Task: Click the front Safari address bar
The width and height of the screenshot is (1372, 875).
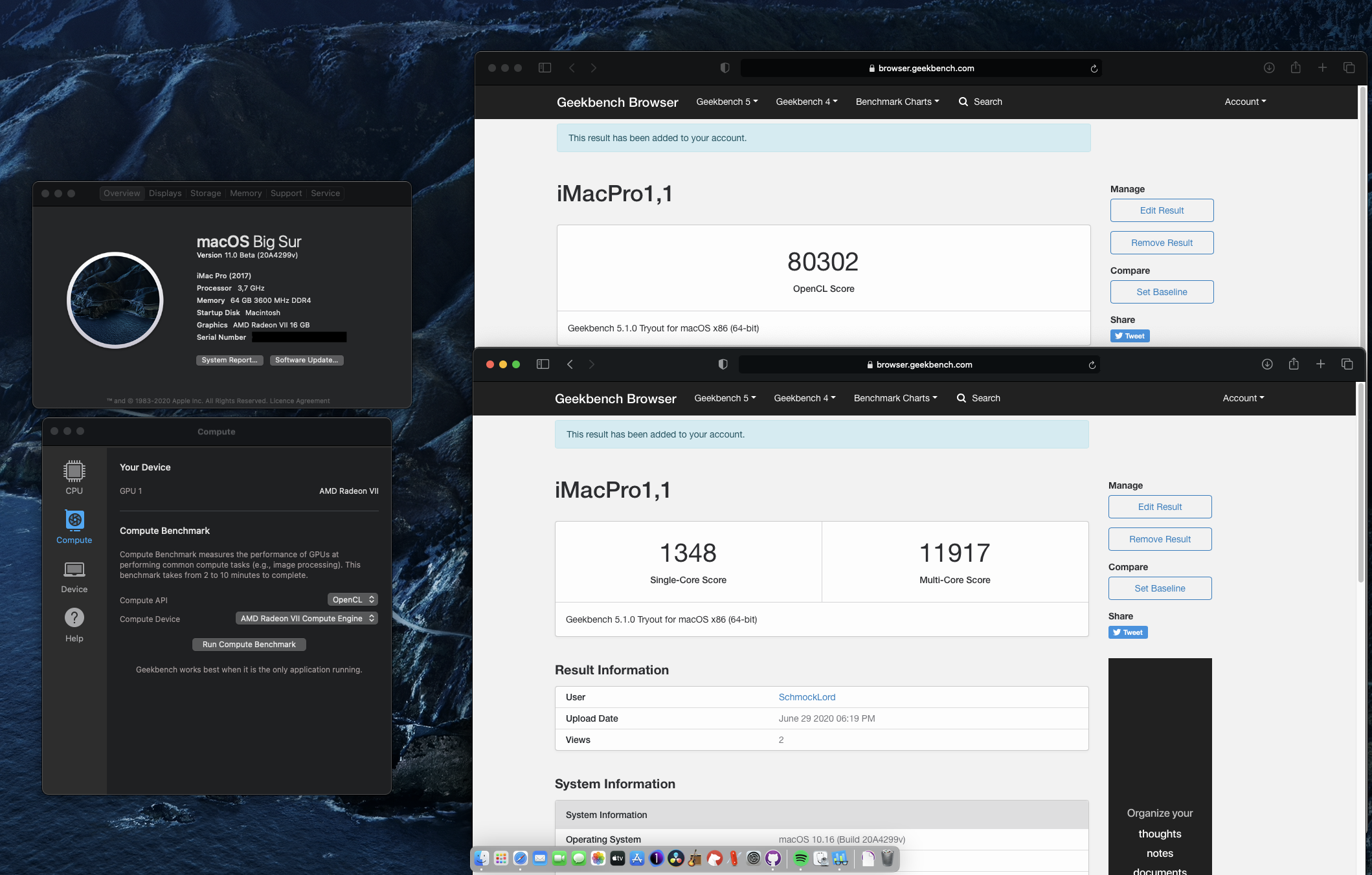Action: click(x=919, y=365)
